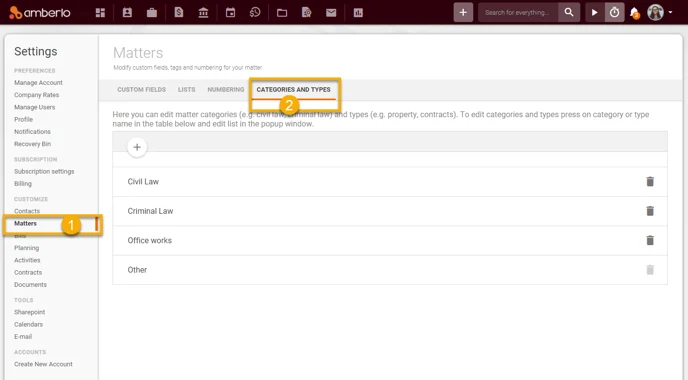Screen dimensions: 688x380
Task: Open the documents folder icon
Action: (282, 13)
